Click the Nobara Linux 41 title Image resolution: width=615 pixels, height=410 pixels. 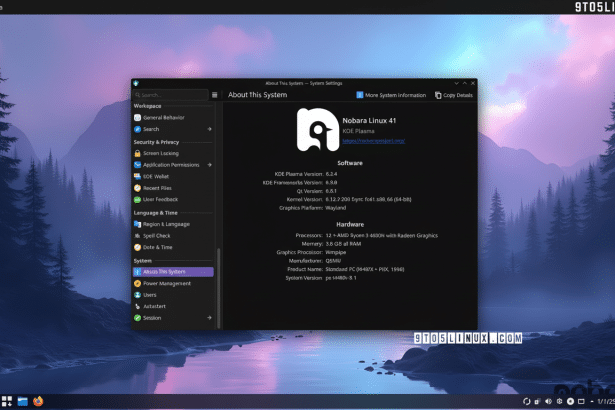[369, 120]
